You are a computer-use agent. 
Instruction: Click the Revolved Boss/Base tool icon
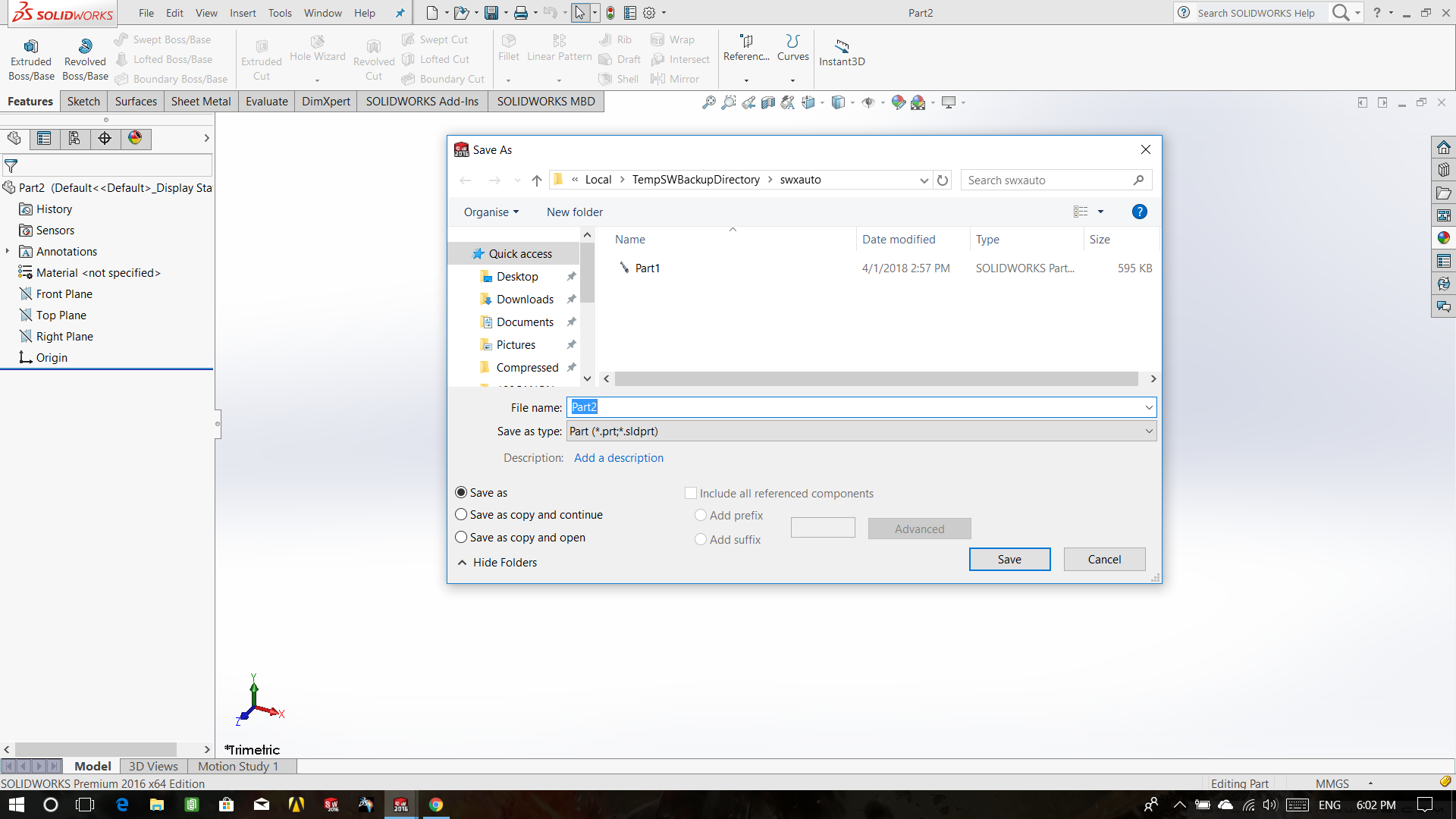coord(85,47)
